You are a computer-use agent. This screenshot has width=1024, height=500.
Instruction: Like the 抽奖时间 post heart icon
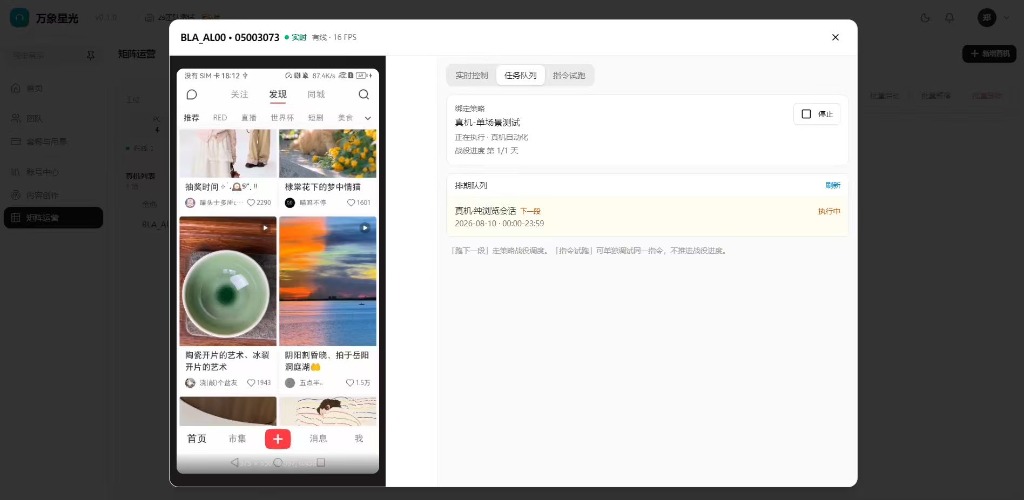click(251, 203)
